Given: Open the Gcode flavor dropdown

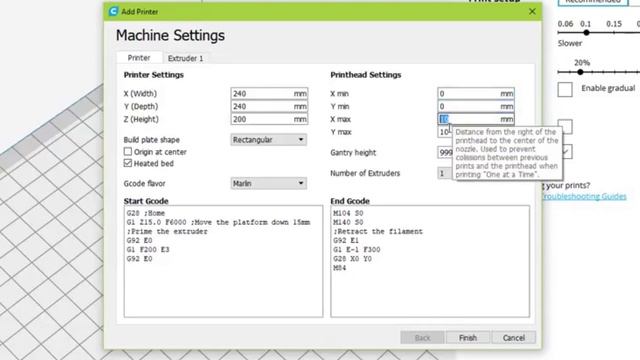Looking at the screenshot, I should (269, 183).
